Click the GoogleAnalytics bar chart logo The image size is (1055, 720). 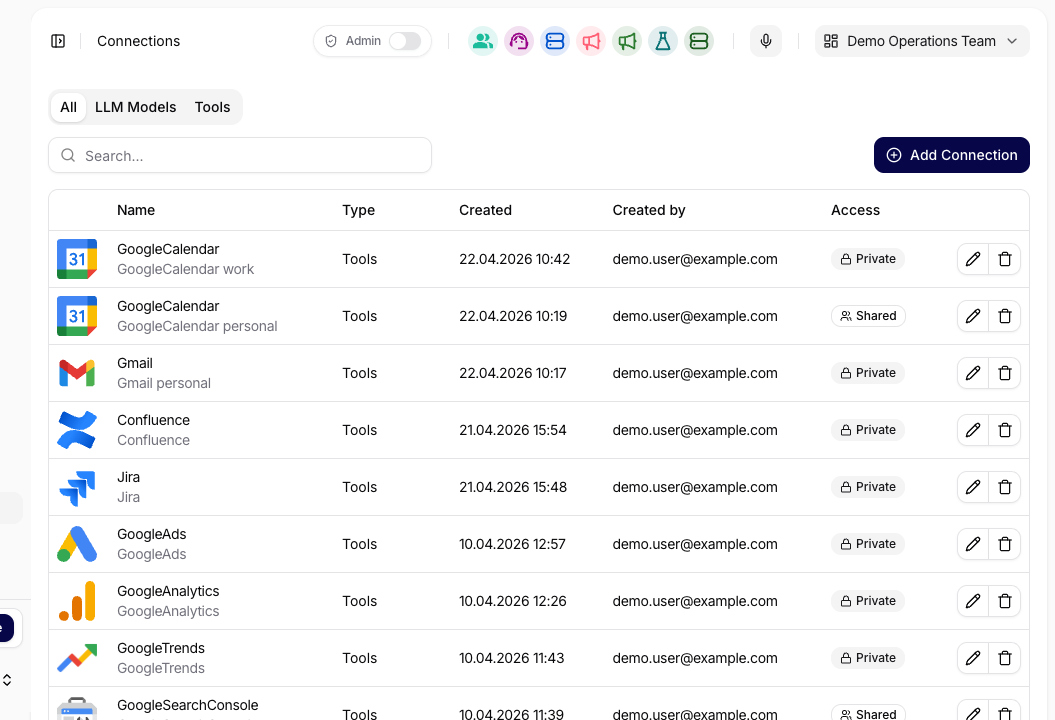(x=77, y=601)
